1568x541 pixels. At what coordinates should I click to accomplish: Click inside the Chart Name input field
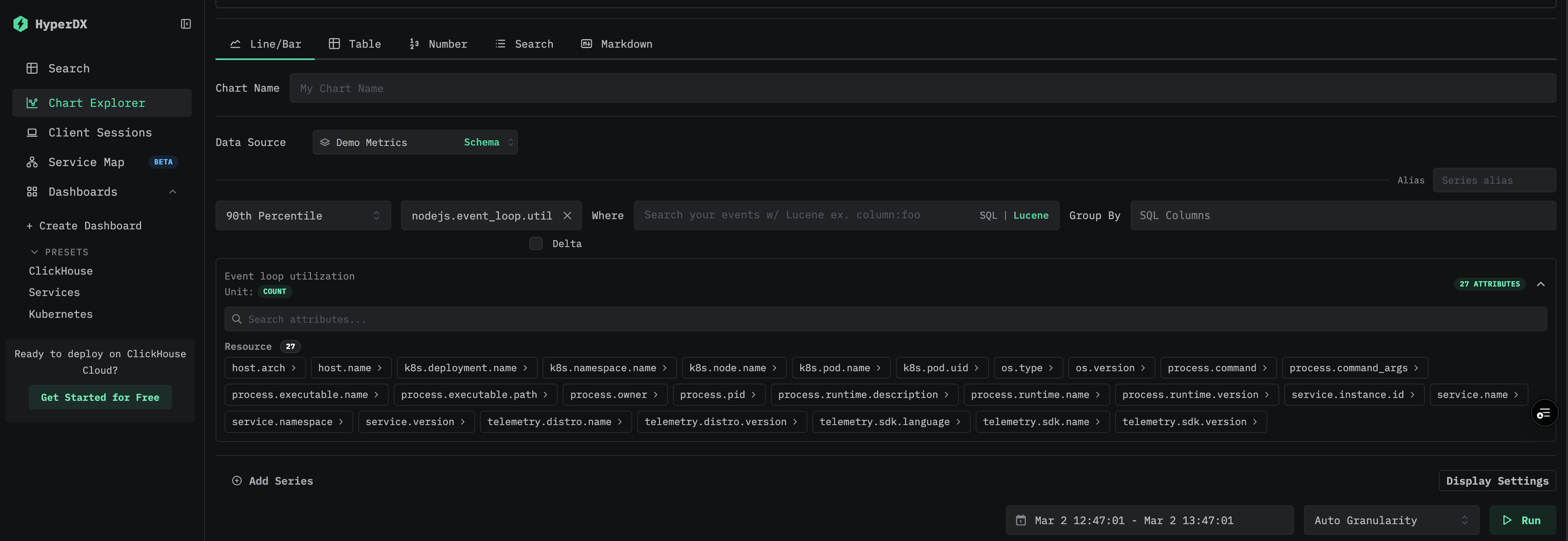[609, 88]
